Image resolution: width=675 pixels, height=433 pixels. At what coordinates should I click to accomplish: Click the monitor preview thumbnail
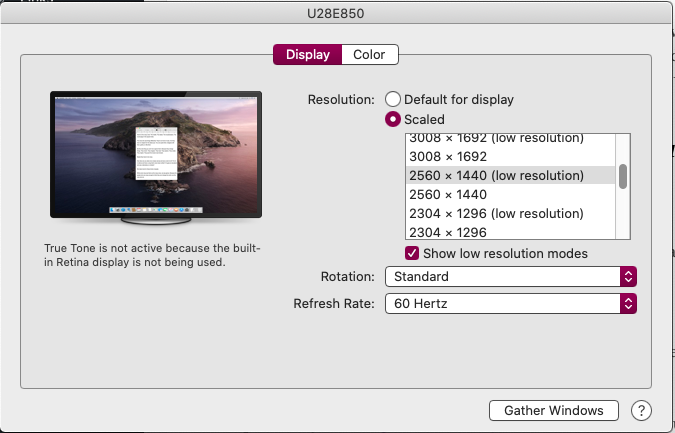[x=155, y=153]
